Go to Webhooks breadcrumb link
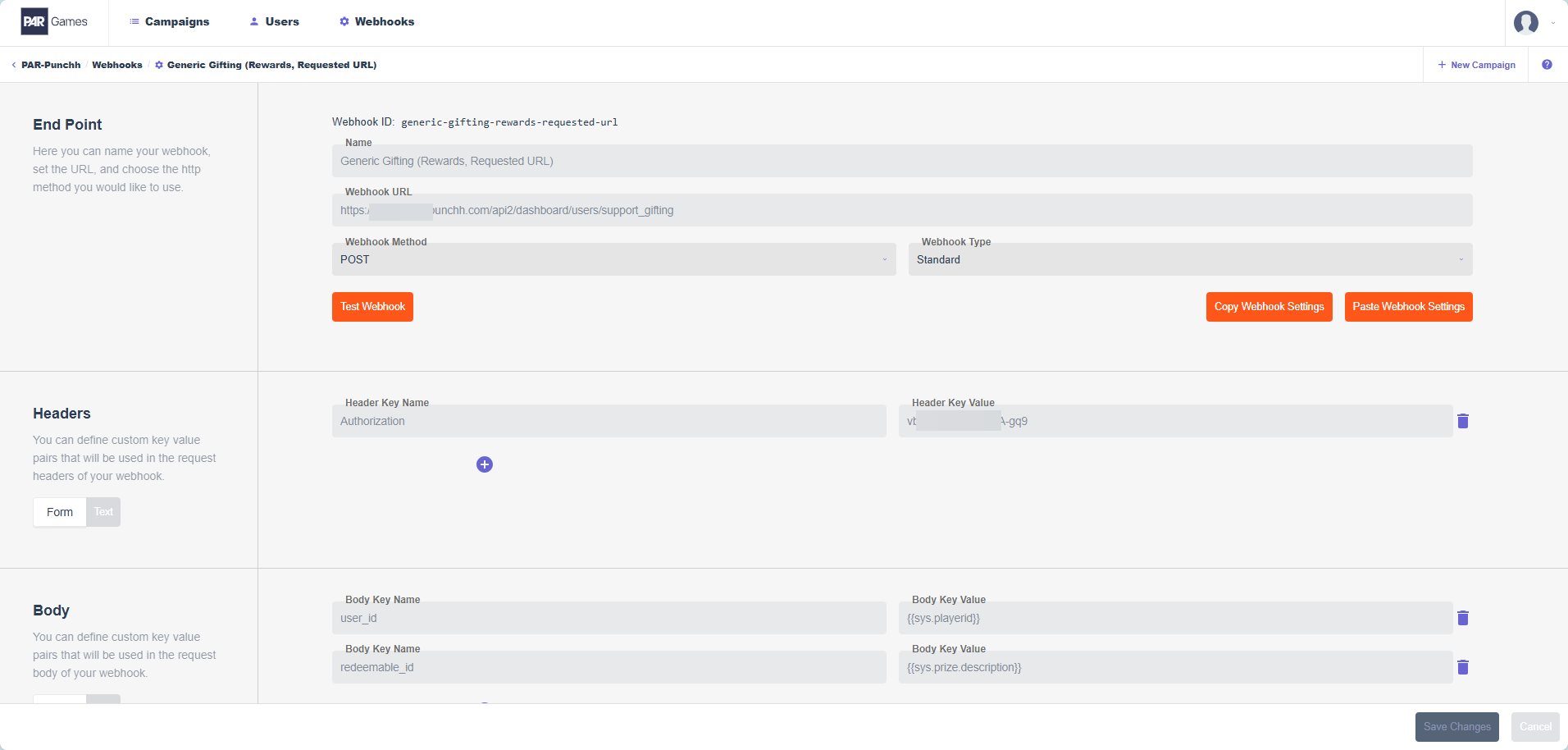 coord(117,65)
